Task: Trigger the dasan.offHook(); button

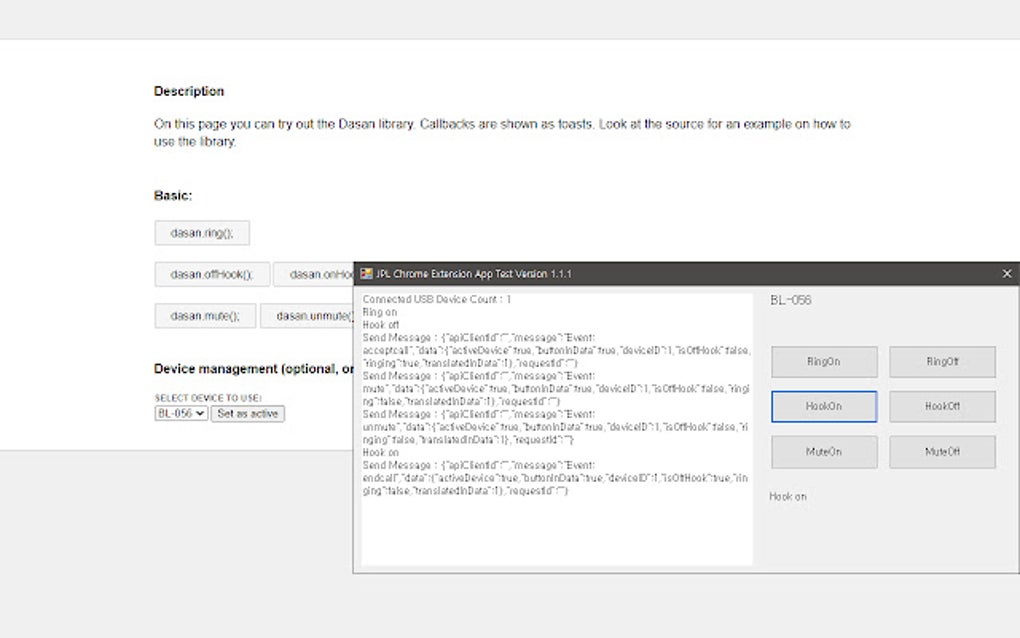Action: coord(212,274)
